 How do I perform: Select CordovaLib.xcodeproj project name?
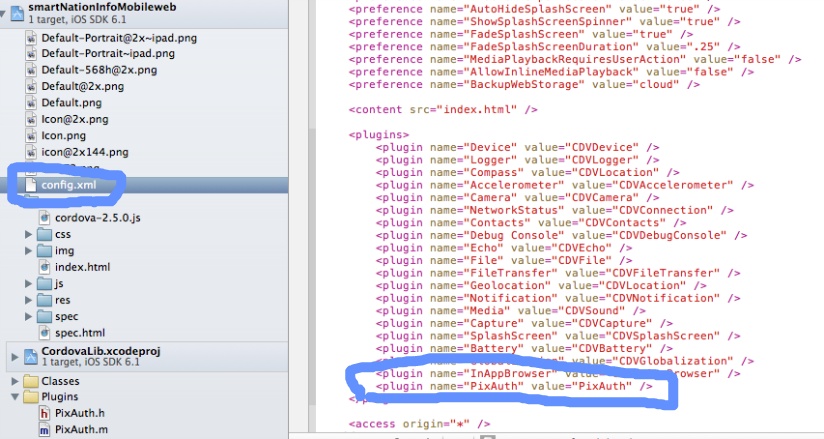101,351
